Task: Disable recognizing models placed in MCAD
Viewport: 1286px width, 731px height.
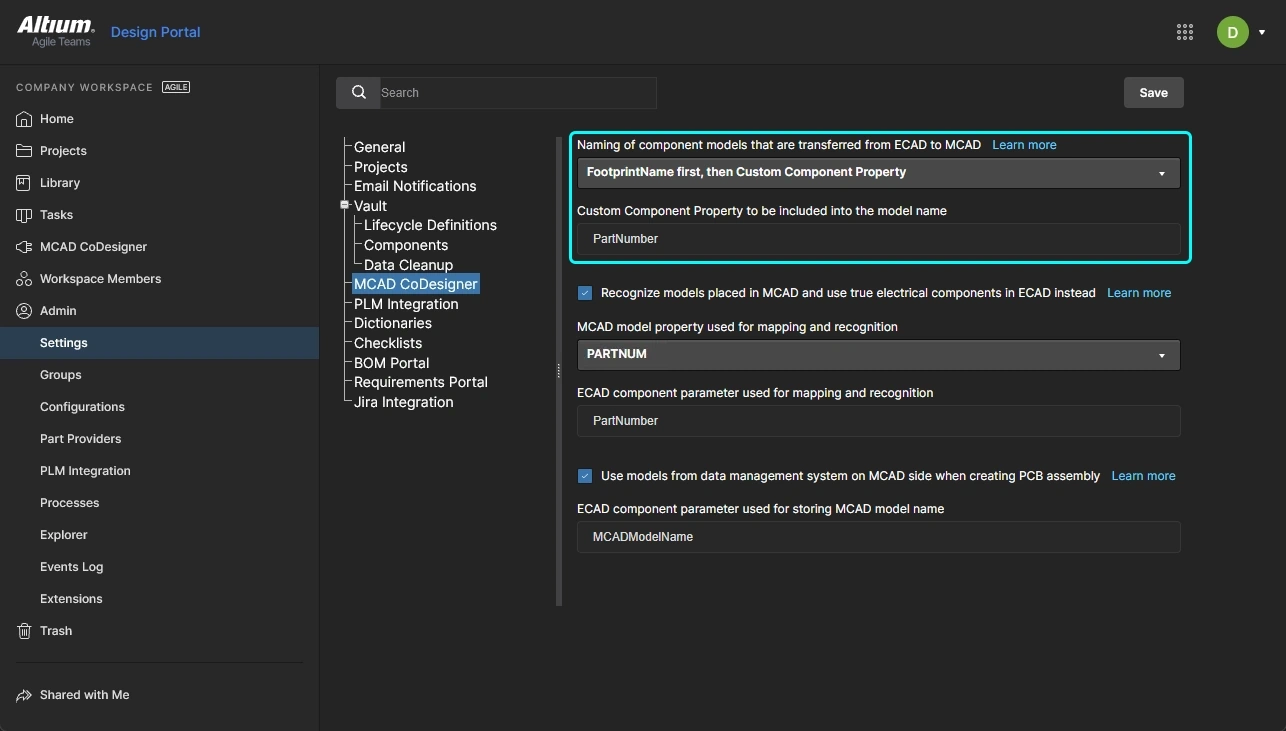Action: coord(585,293)
